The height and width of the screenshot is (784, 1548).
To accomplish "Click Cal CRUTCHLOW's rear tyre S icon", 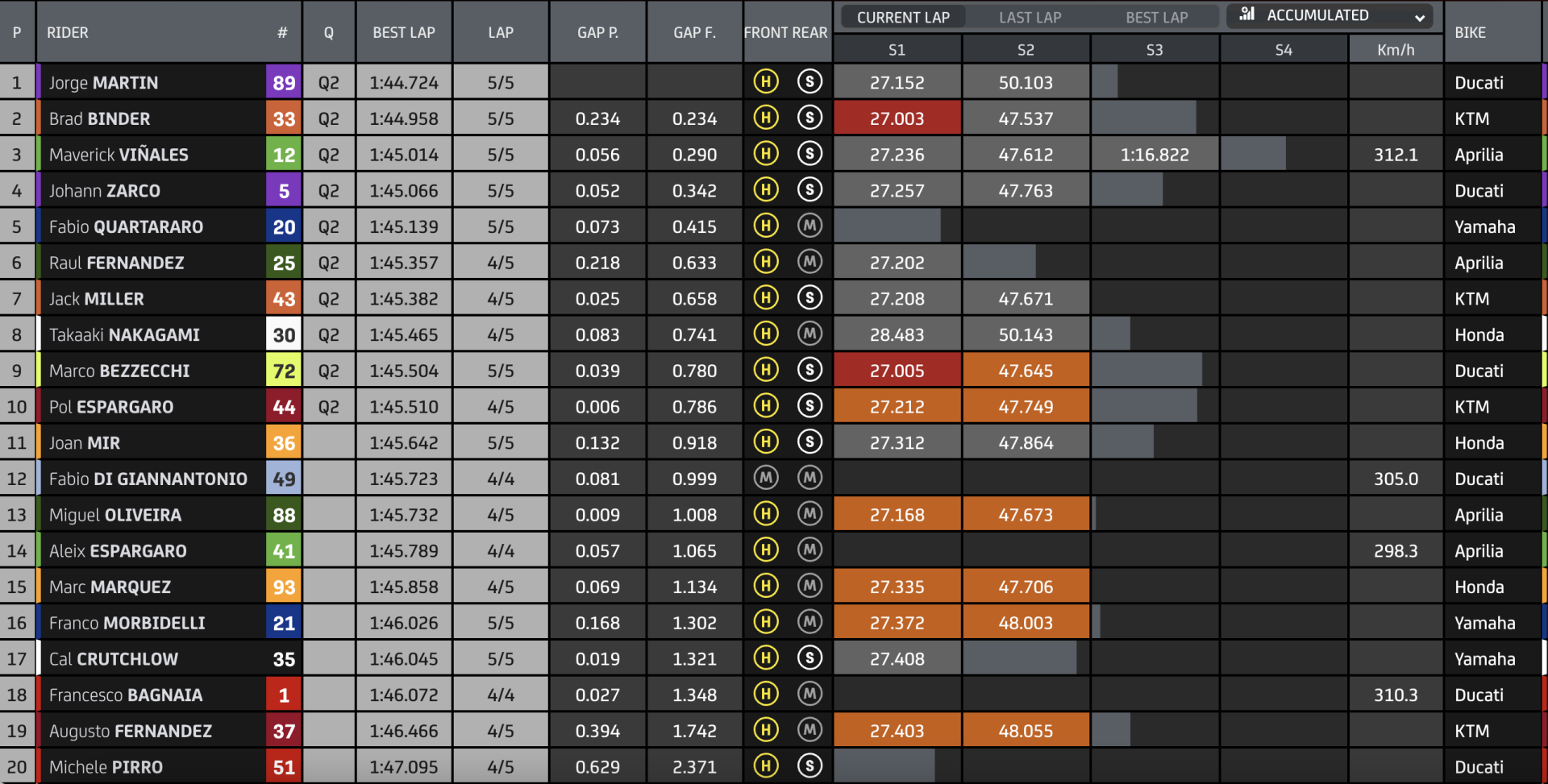I will click(x=809, y=657).
